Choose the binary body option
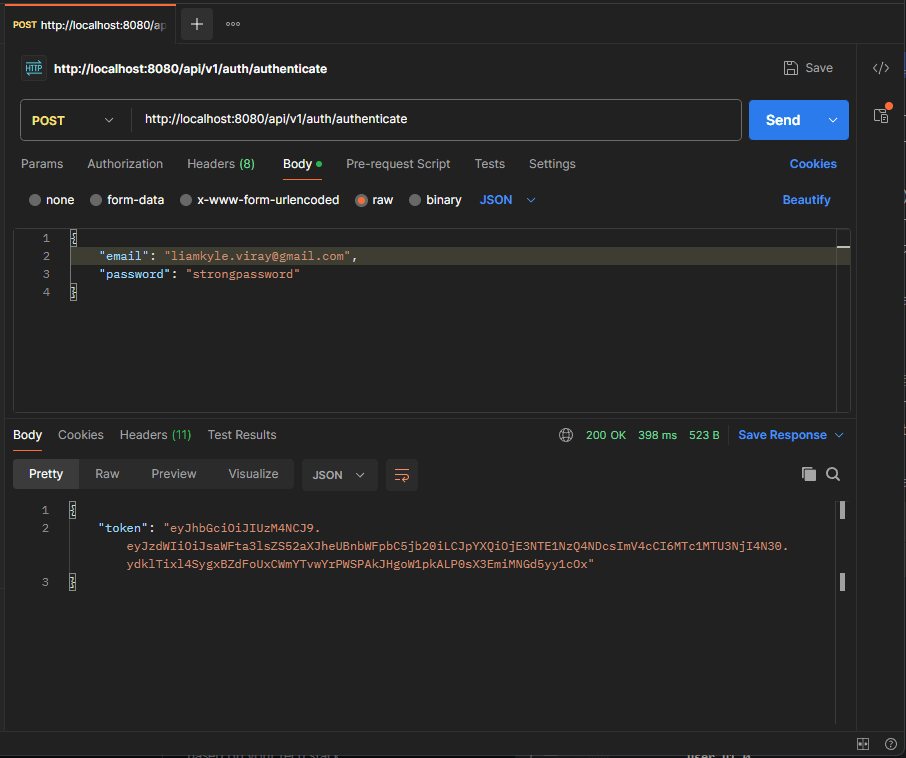Viewport: 906px width, 758px height. [x=435, y=200]
